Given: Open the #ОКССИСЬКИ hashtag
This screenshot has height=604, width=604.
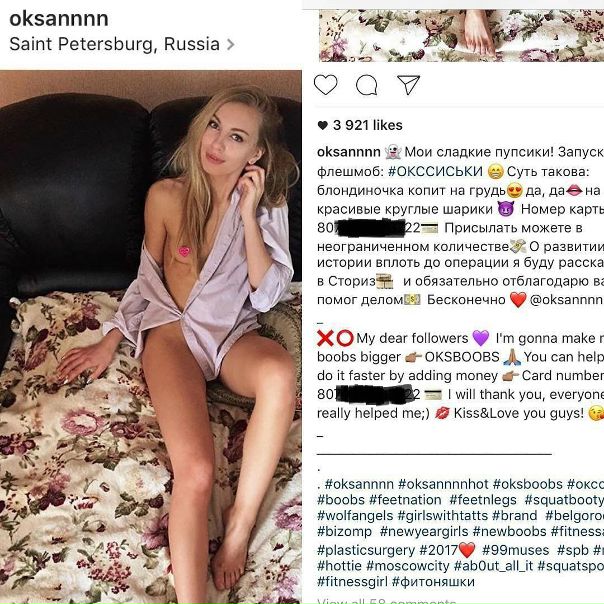Looking at the screenshot, I should tap(435, 171).
